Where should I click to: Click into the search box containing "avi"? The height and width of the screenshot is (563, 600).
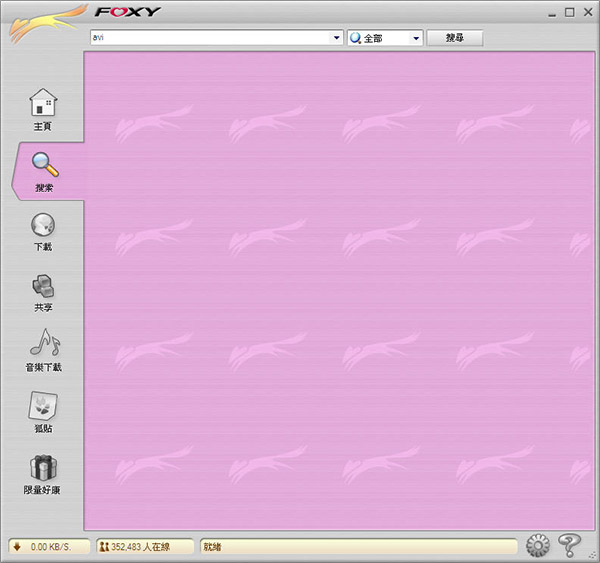point(210,38)
